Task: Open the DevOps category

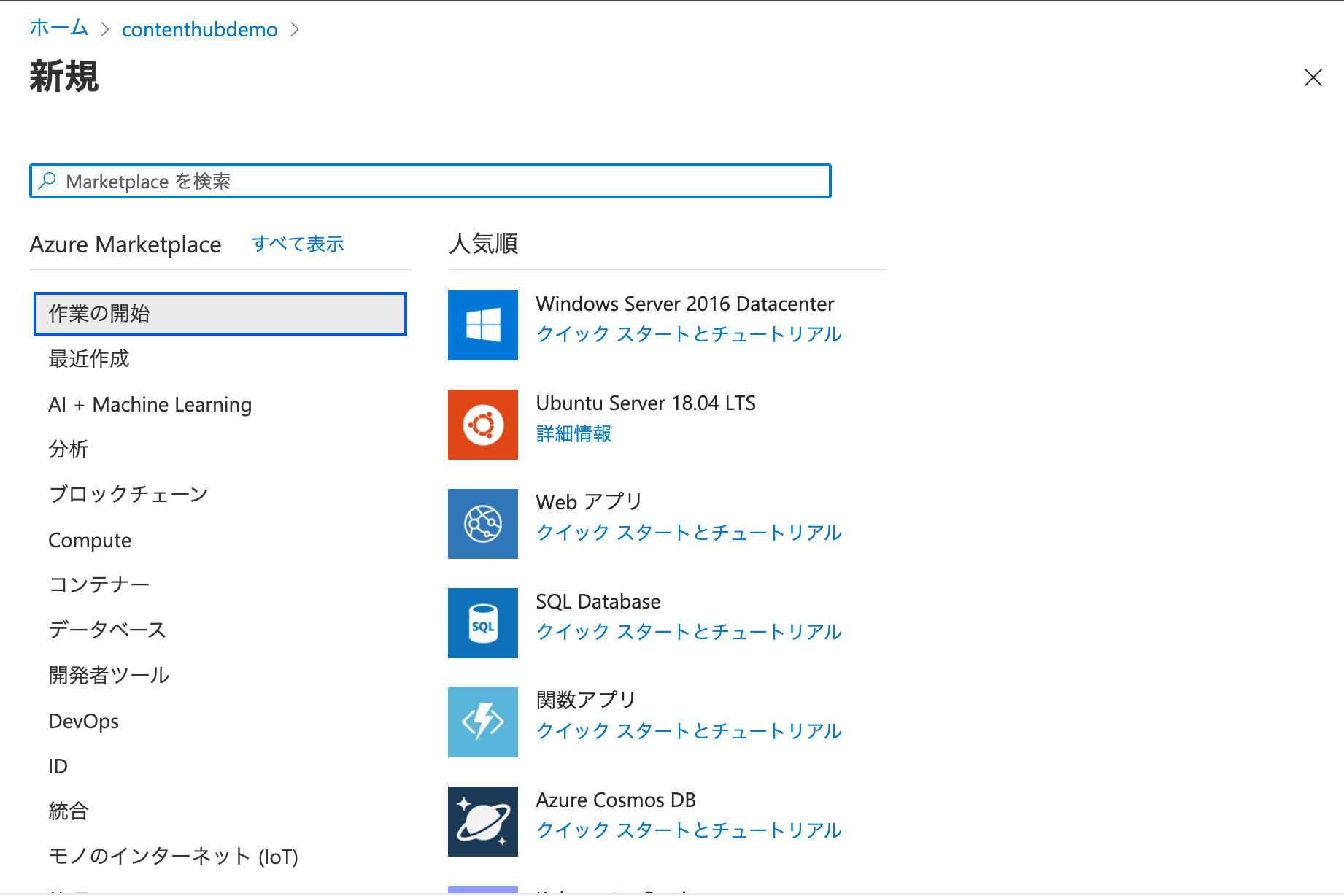Action: pos(83,721)
